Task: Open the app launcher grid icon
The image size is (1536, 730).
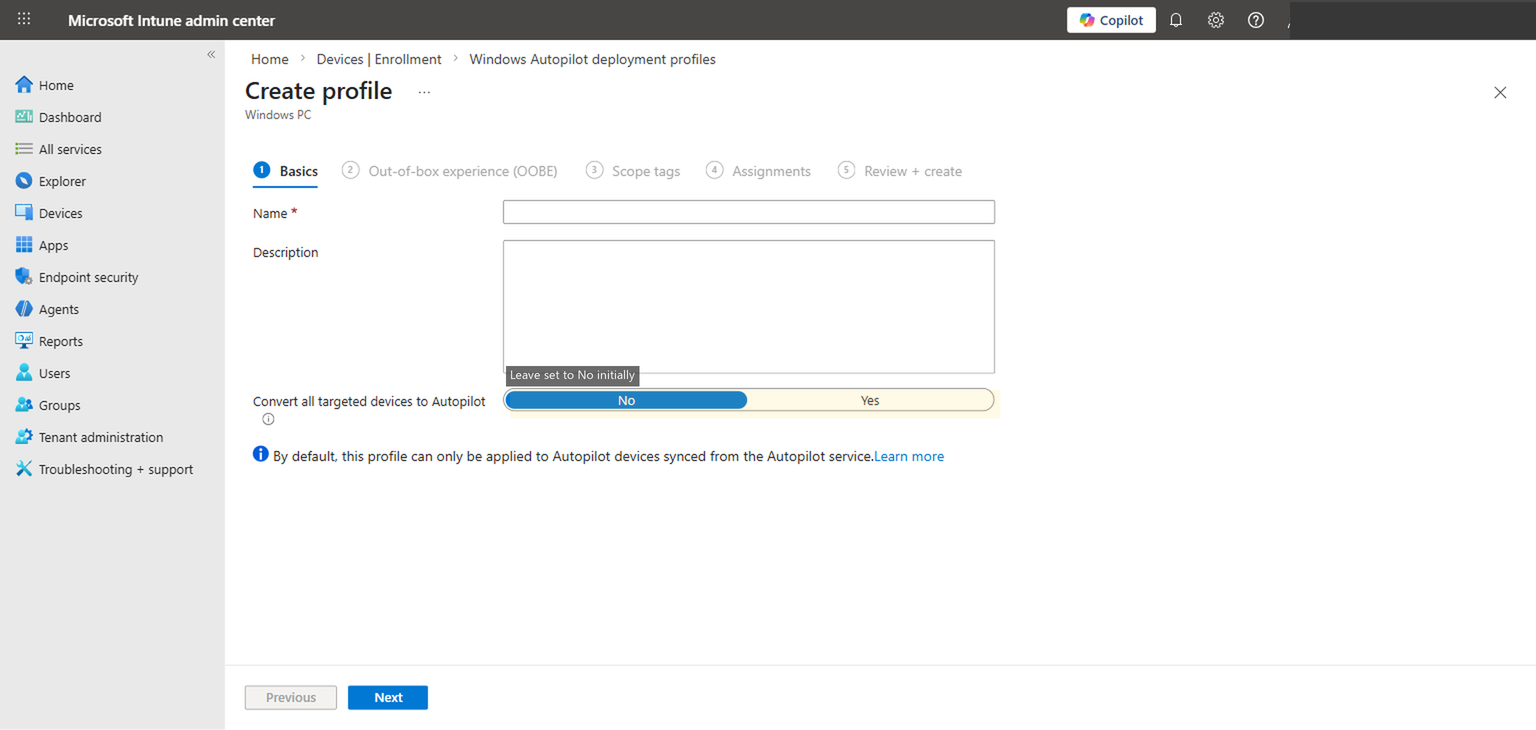Action: click(23, 19)
